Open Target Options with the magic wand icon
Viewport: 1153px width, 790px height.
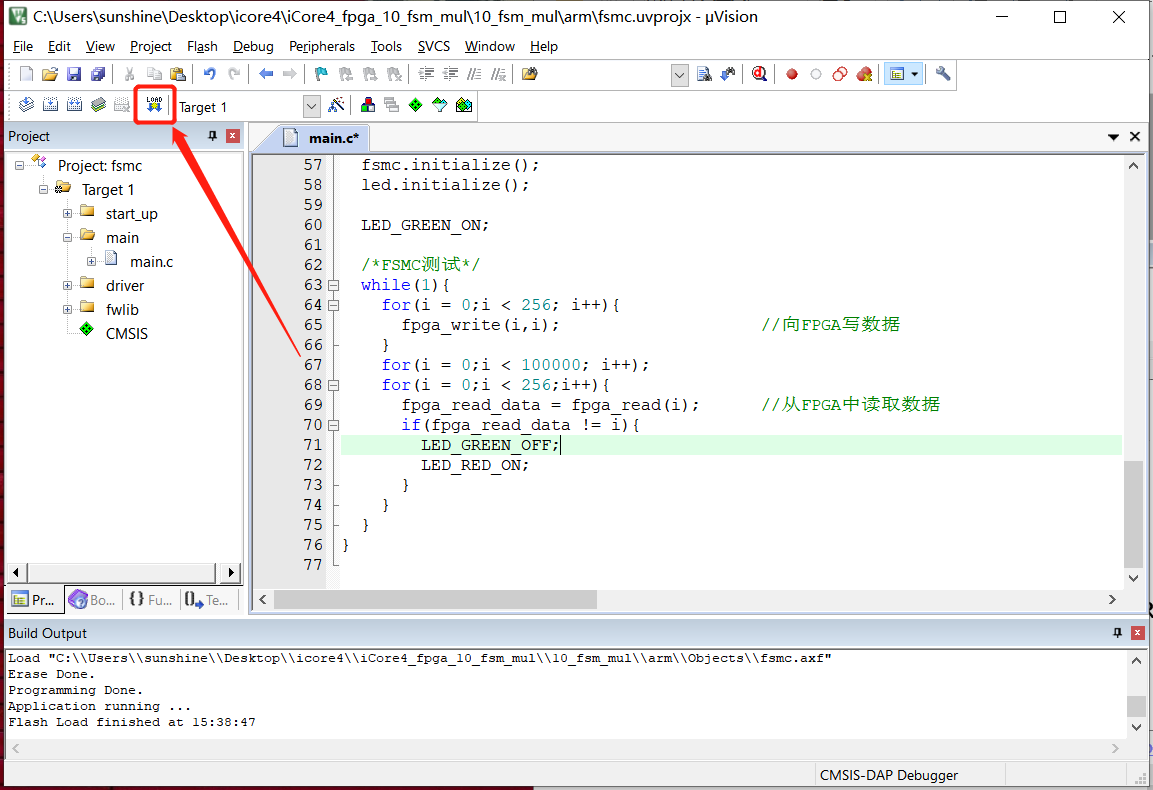337,105
